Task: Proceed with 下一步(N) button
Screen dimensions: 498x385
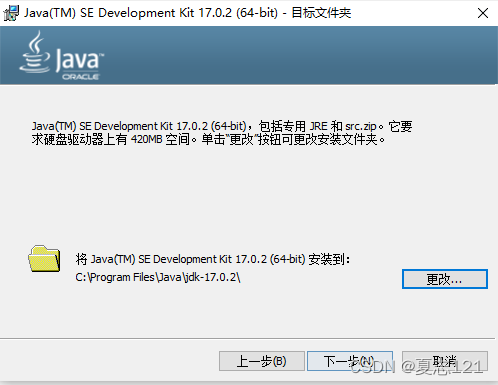Action: coord(350,361)
